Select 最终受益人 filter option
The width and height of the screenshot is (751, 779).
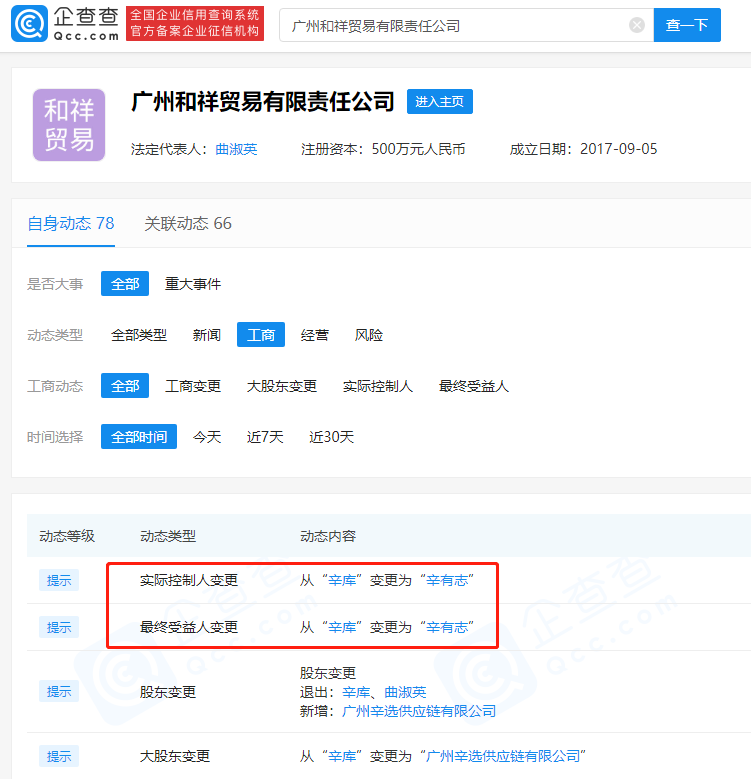pos(474,386)
